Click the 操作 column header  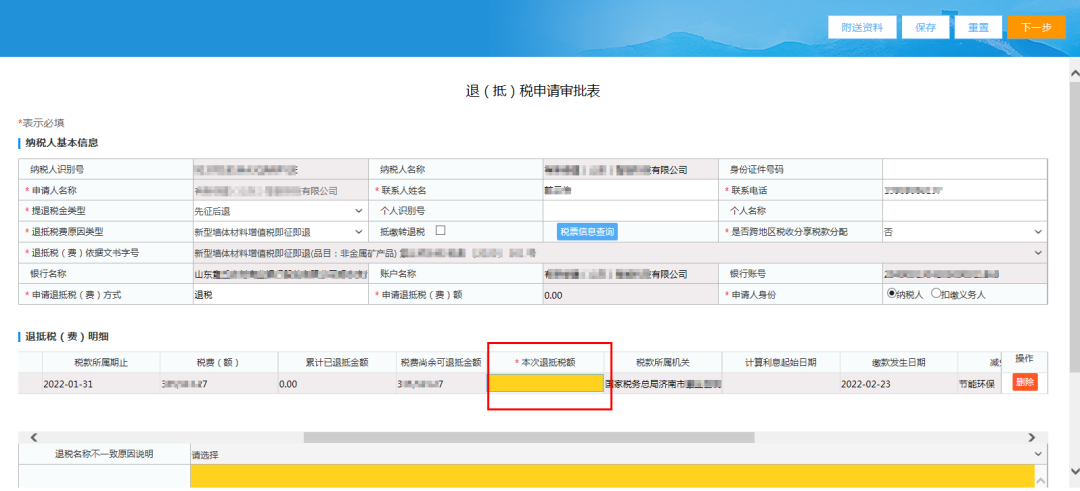point(1025,359)
